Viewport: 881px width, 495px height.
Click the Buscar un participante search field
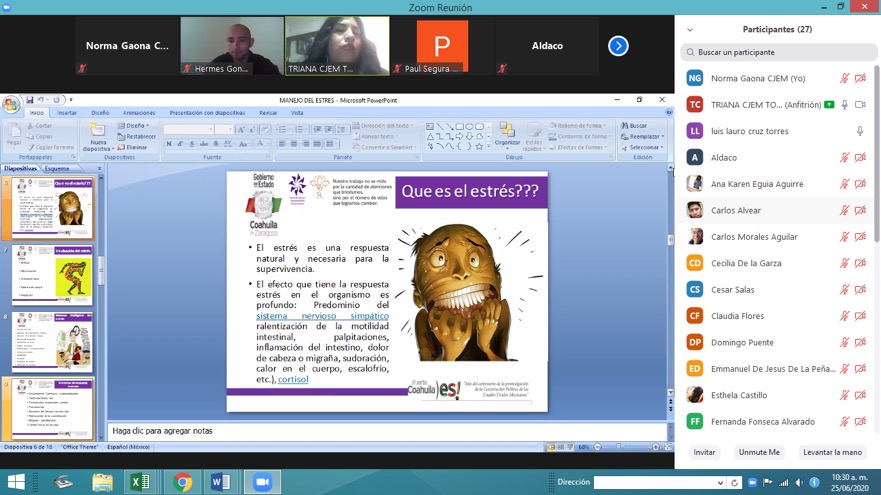click(x=778, y=52)
